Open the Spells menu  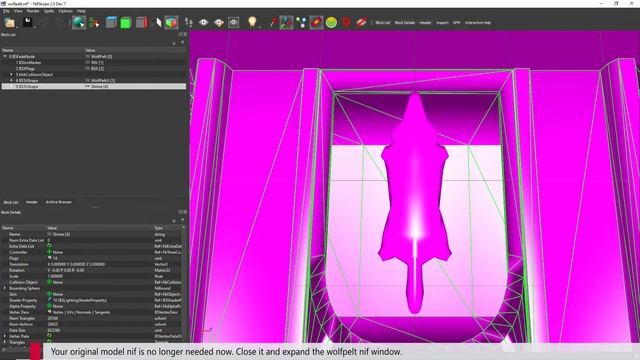point(49,11)
